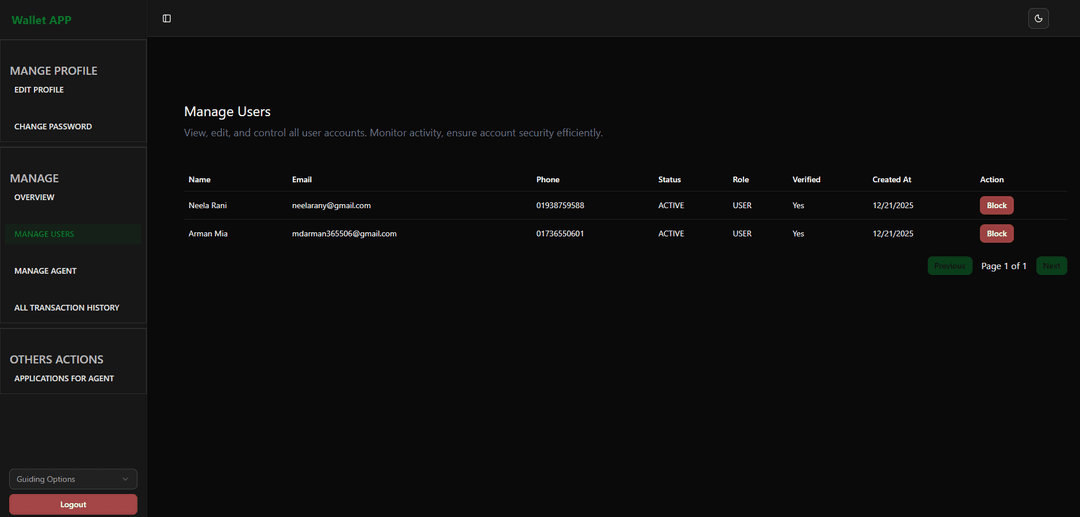Image resolution: width=1080 pixels, height=517 pixels.
Task: Switch theme with the moon icon
Action: coord(1038,18)
